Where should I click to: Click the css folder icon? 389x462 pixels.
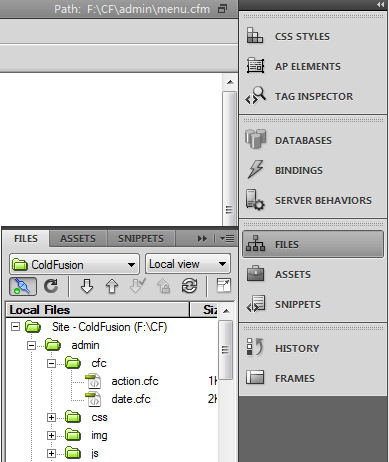(73, 417)
